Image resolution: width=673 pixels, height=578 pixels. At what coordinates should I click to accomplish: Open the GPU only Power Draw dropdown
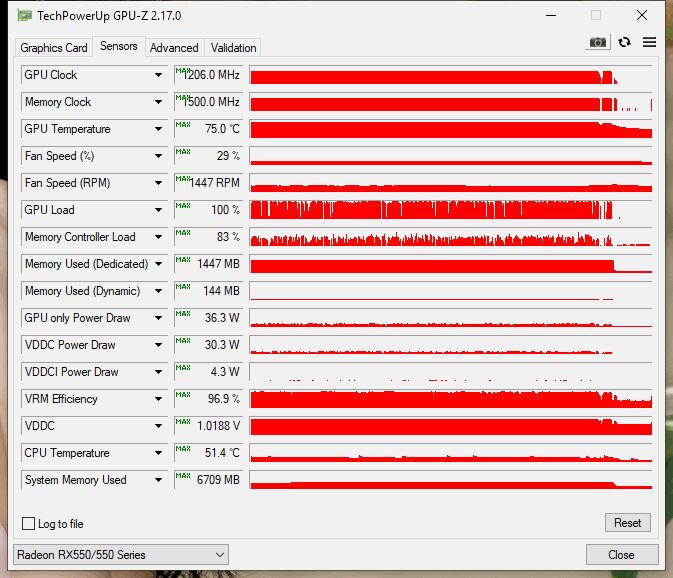coord(158,318)
